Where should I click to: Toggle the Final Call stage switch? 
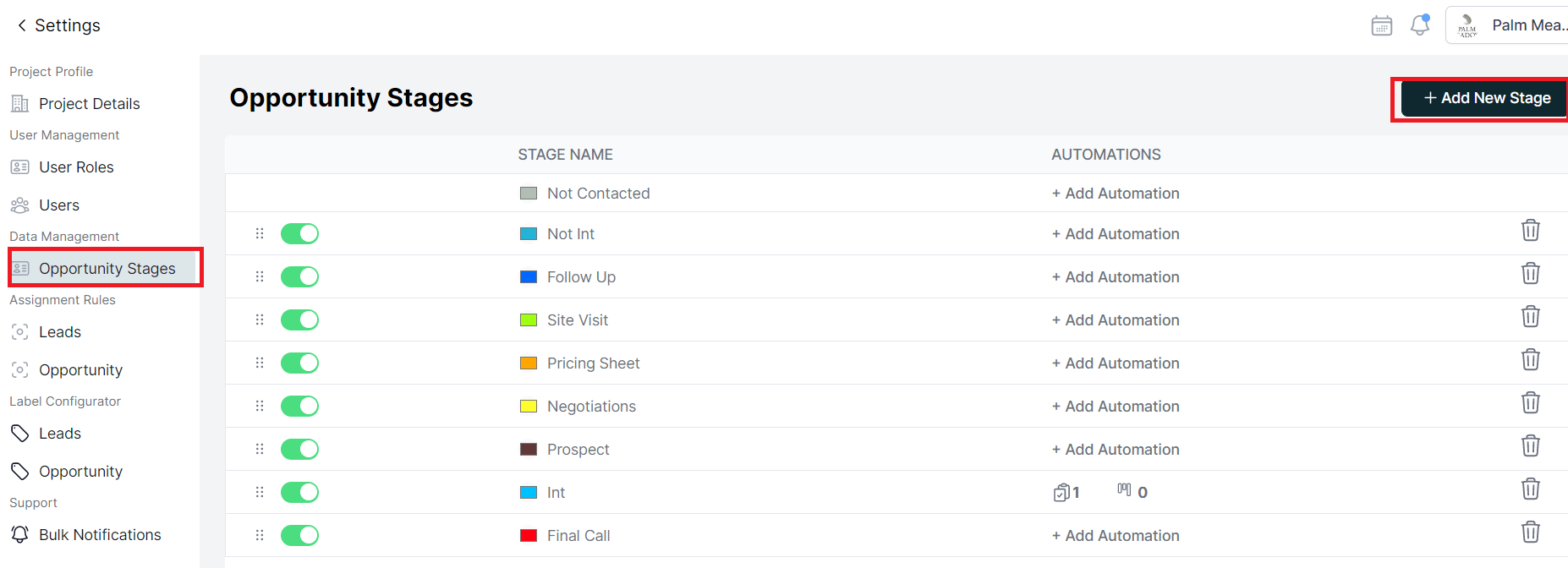coord(299,535)
